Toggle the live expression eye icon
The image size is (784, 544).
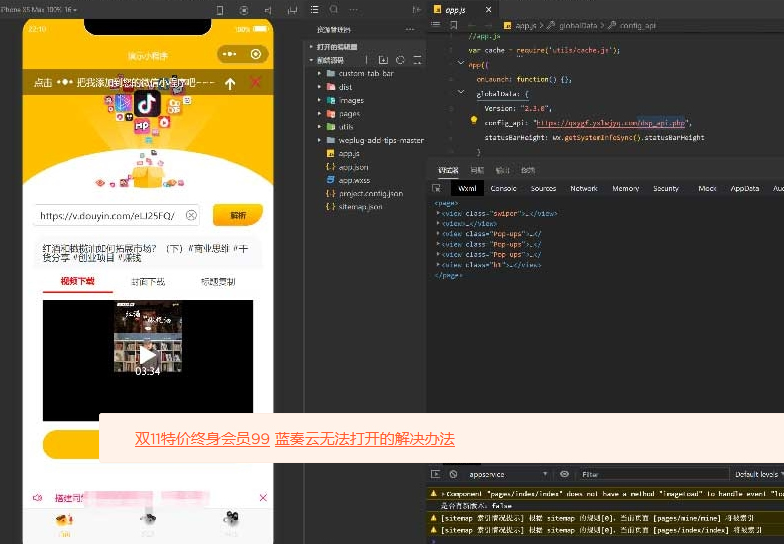tap(564, 474)
